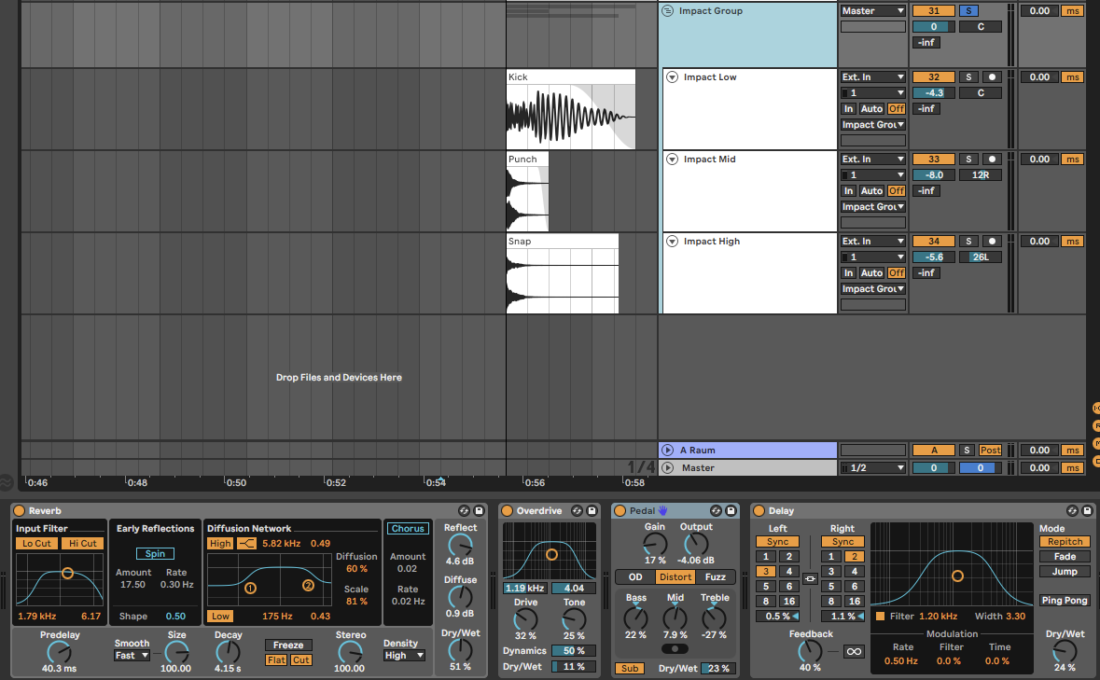Click the Reverb Freeze button
The height and width of the screenshot is (680, 1100).
288,645
